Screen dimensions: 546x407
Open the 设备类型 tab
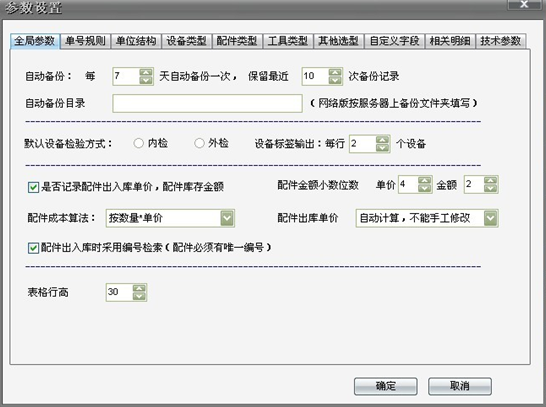187,41
